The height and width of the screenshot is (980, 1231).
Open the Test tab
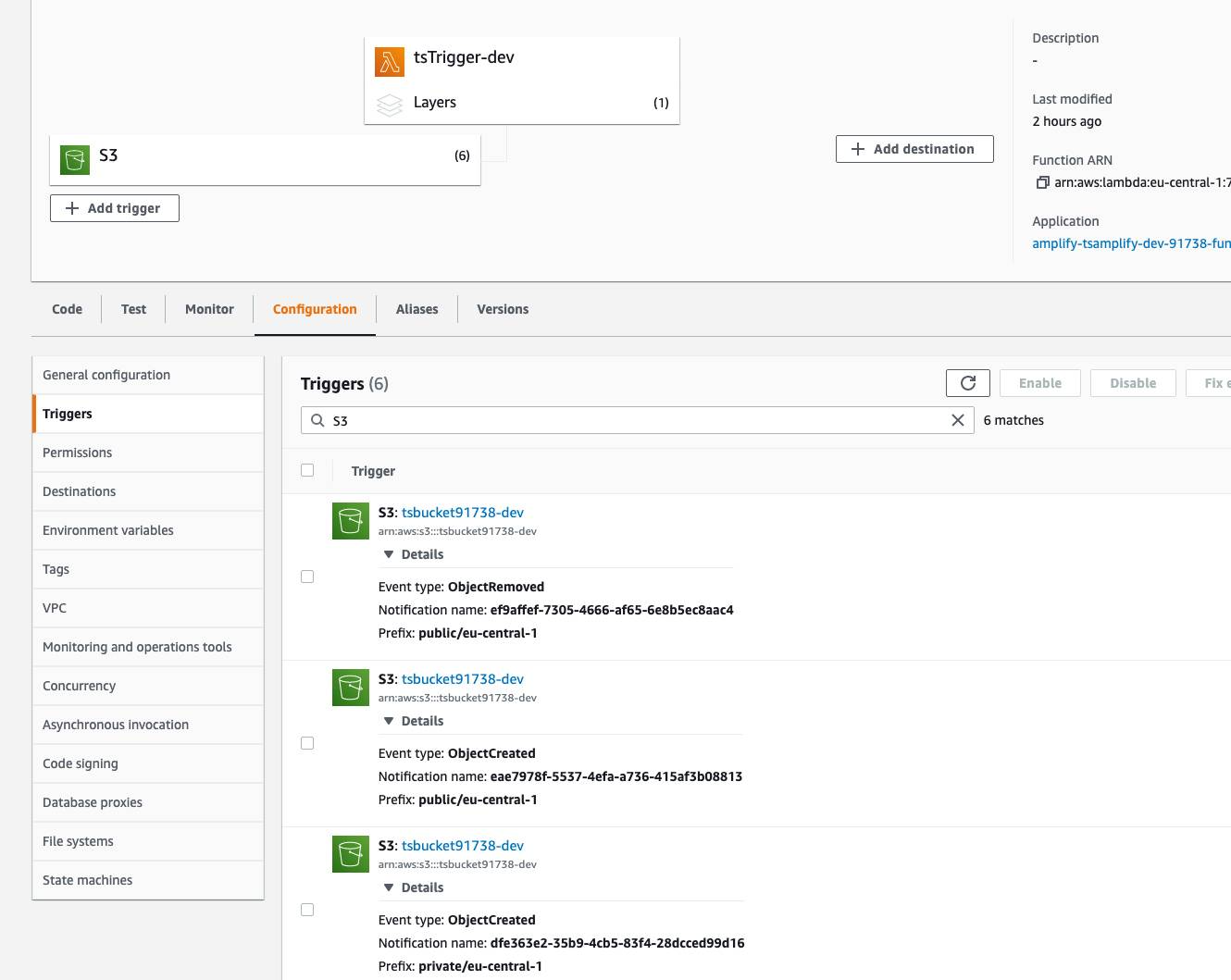coord(133,309)
